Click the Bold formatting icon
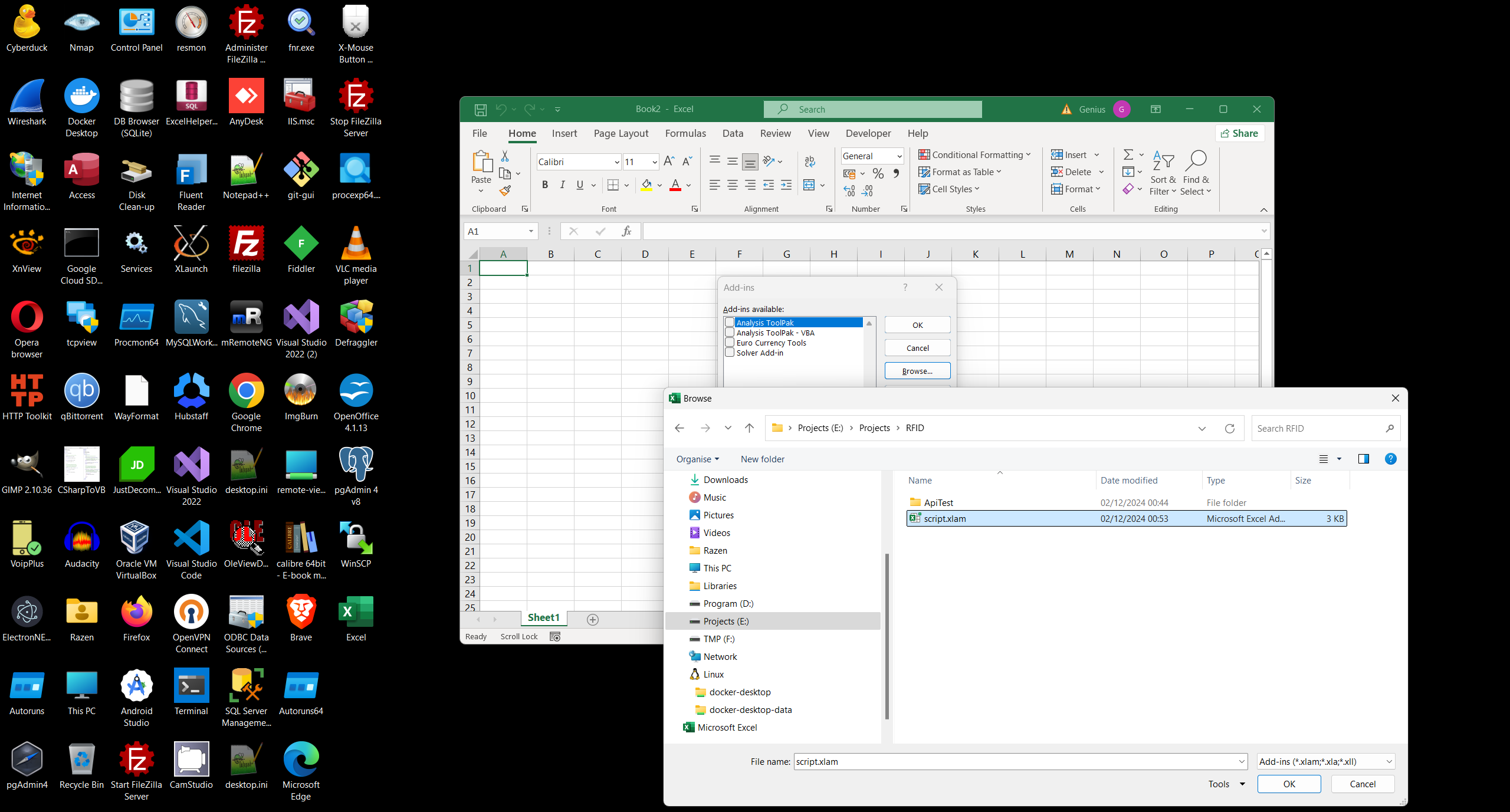The height and width of the screenshot is (812, 1510). click(x=545, y=185)
